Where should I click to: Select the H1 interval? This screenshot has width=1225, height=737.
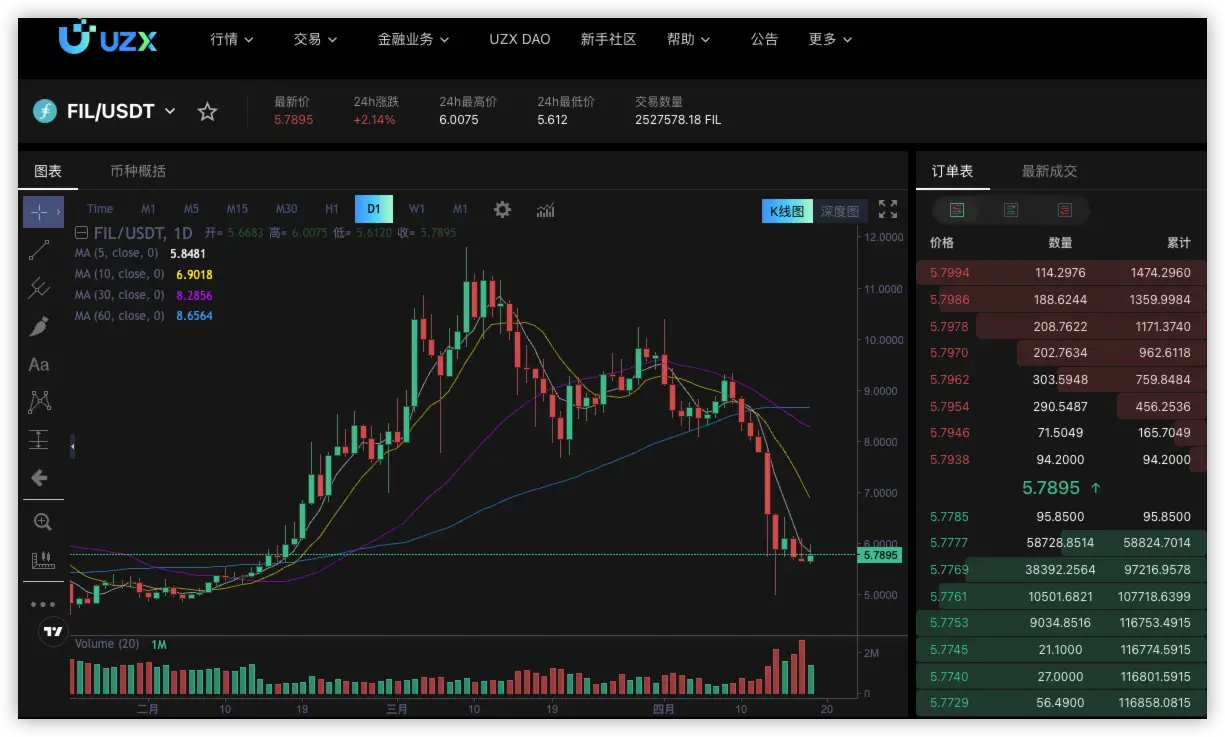tap(332, 209)
